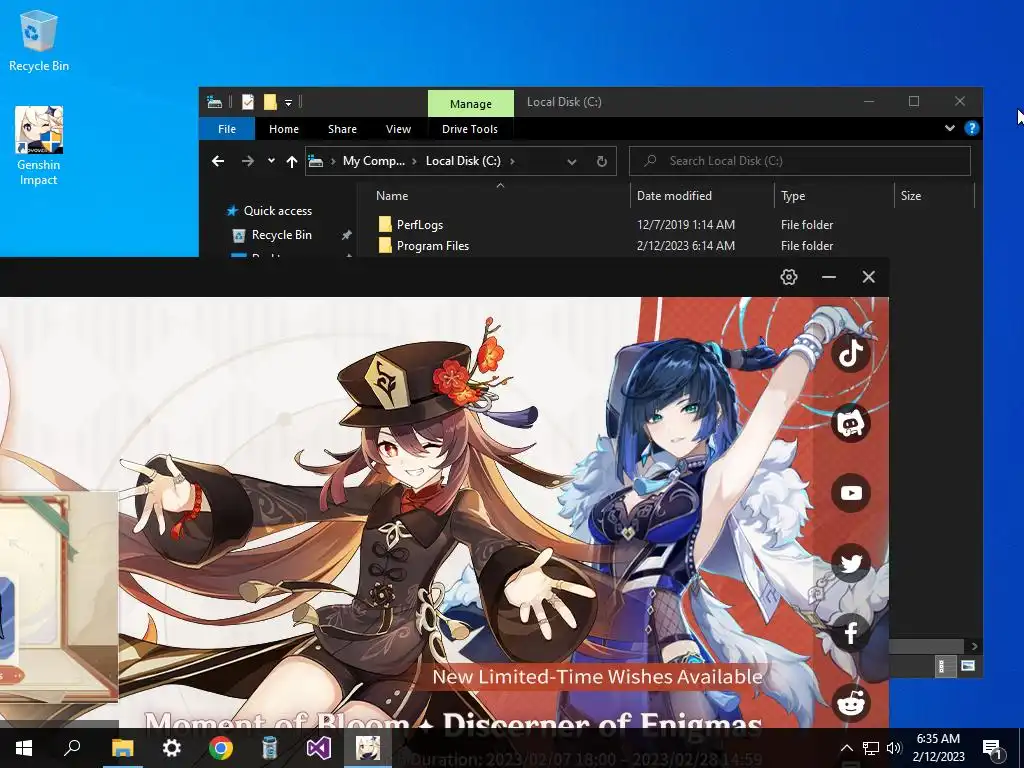Expand chevron after Local Disk (C:) breadcrumb
Viewport: 1024px width, 768px height.
(x=512, y=161)
